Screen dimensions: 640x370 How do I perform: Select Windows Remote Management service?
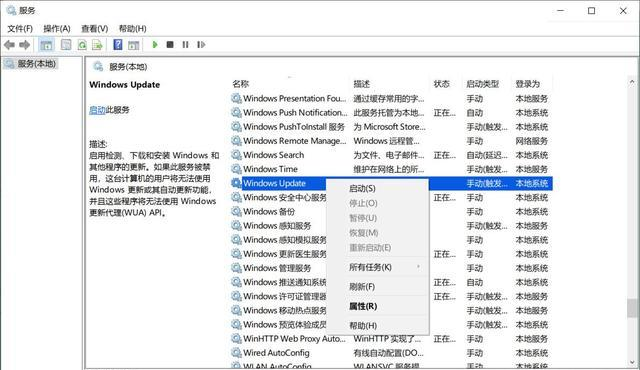tap(391, 141)
